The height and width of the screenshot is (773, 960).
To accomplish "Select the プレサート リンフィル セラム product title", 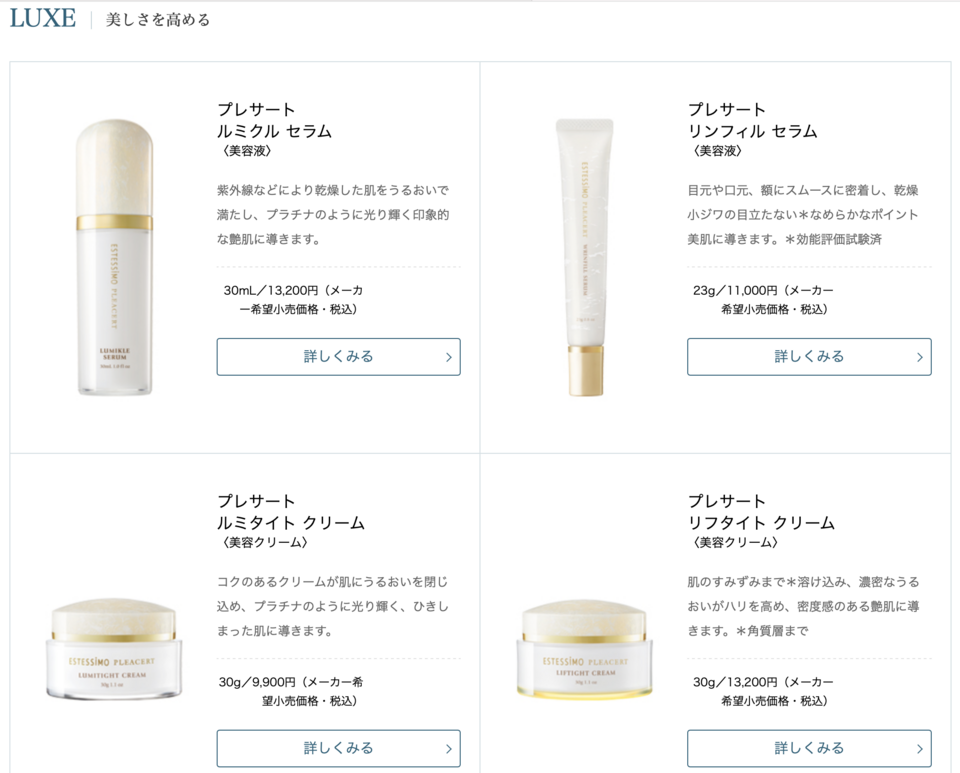I will pos(752,120).
